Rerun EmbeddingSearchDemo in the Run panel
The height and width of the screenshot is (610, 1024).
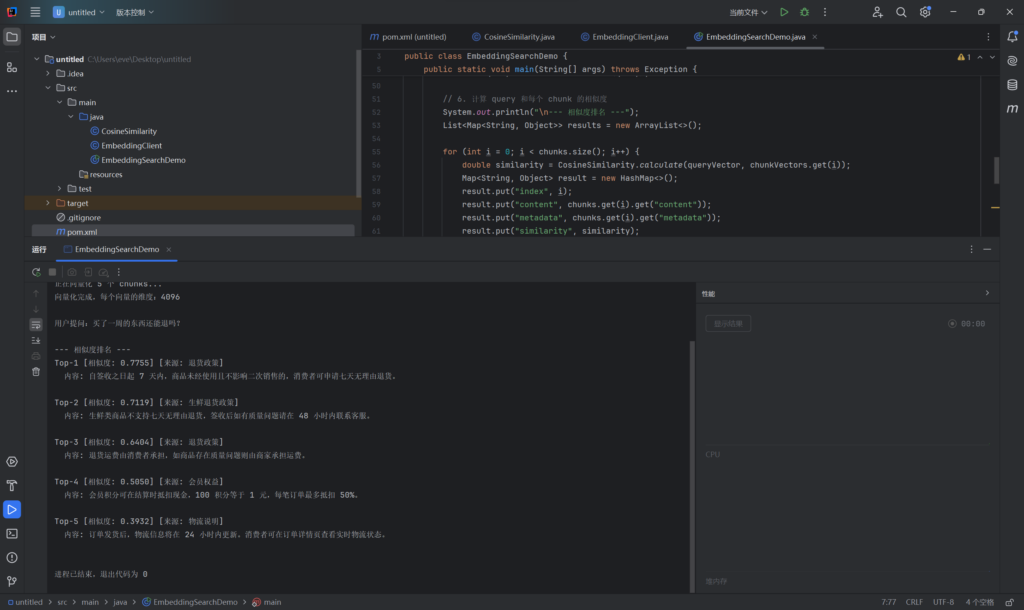point(36,272)
